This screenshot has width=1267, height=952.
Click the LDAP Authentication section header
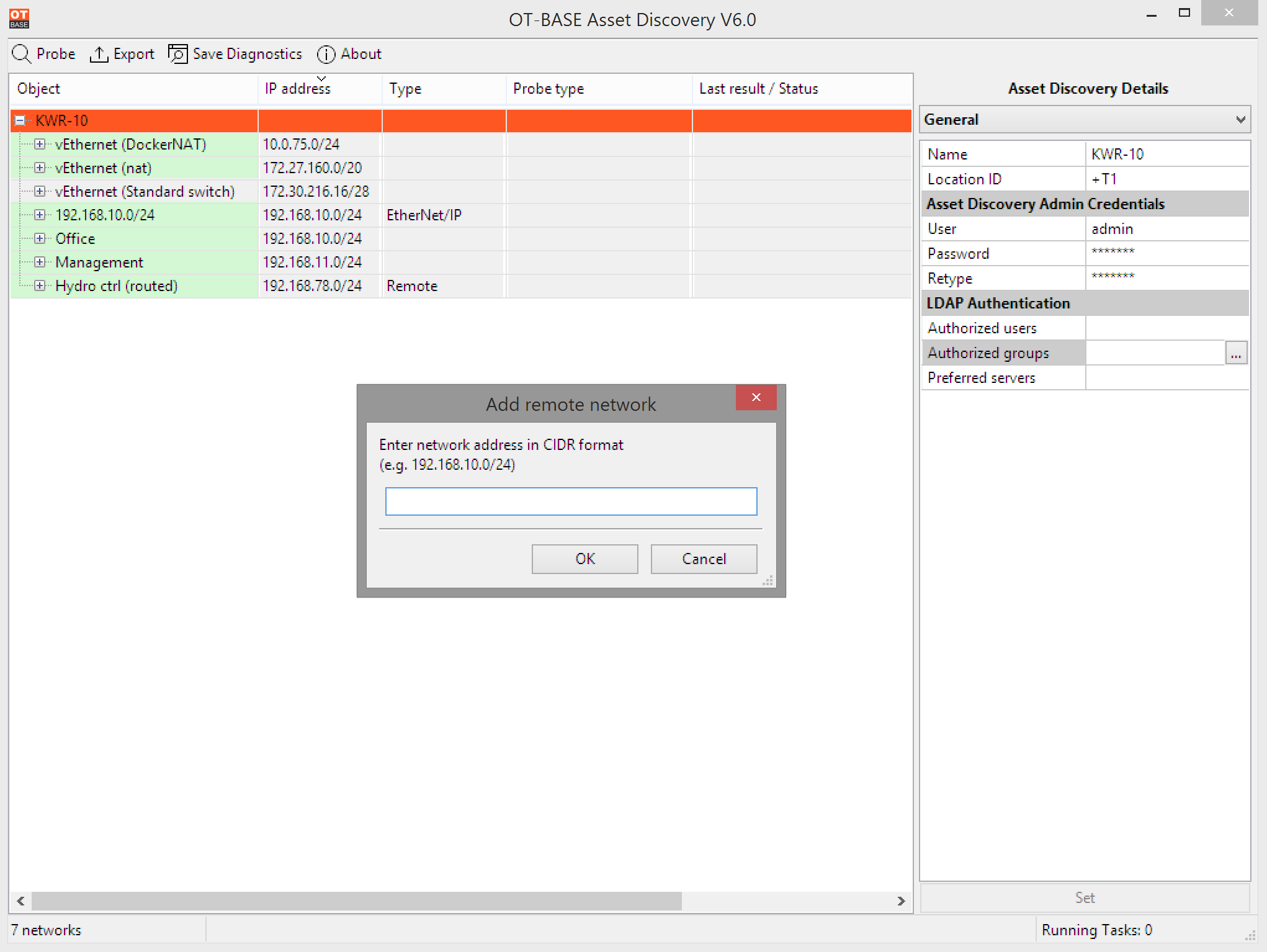pyautogui.click(x=1085, y=303)
